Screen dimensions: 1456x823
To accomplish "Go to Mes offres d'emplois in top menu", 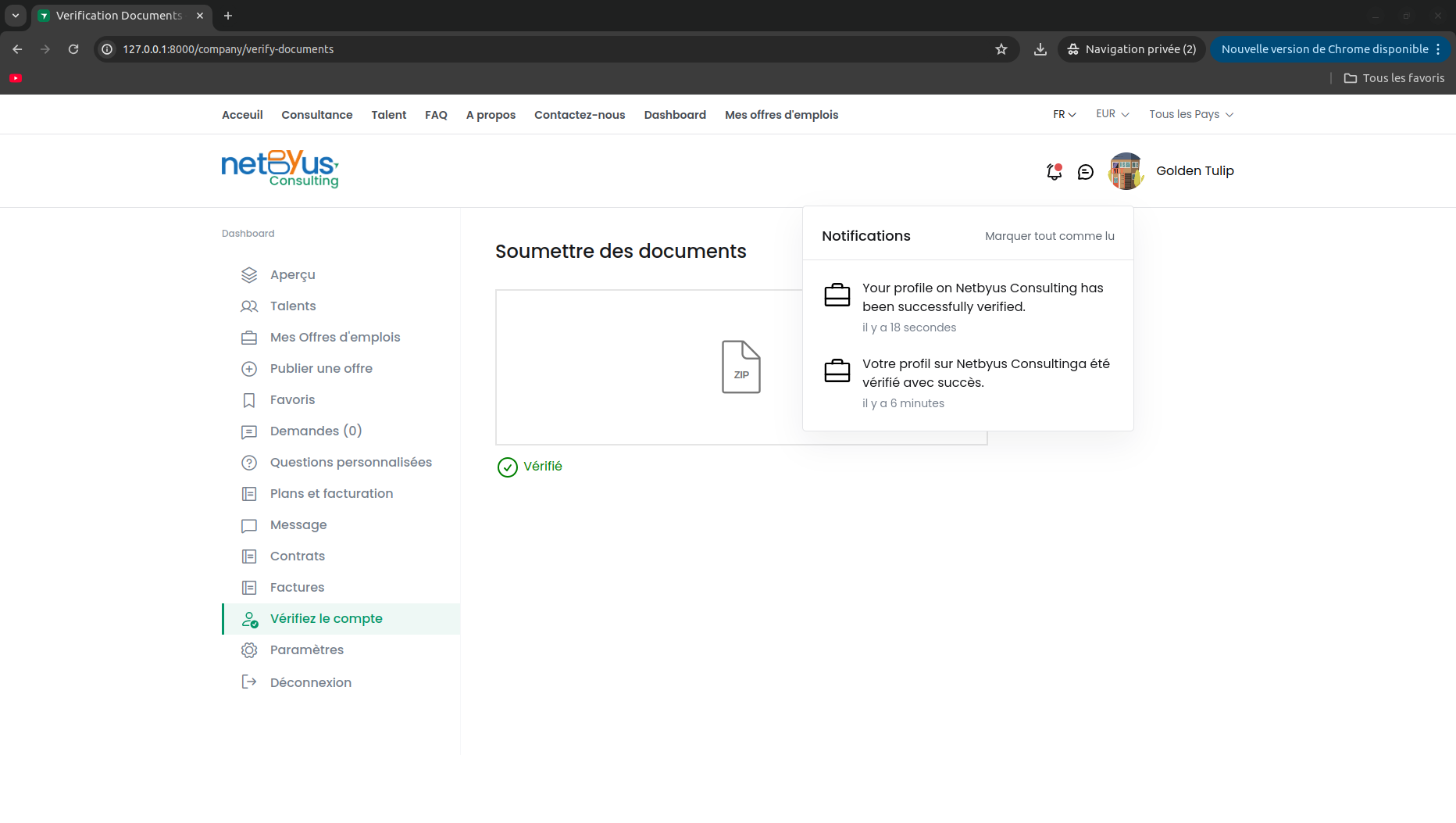I will (x=781, y=115).
